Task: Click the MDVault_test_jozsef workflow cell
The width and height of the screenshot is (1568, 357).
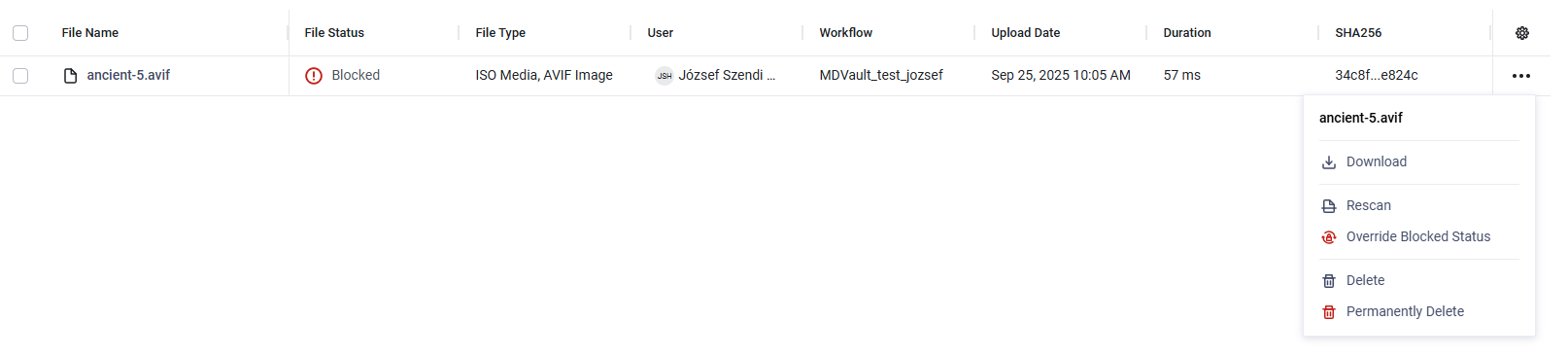Action: pyautogui.click(x=881, y=75)
